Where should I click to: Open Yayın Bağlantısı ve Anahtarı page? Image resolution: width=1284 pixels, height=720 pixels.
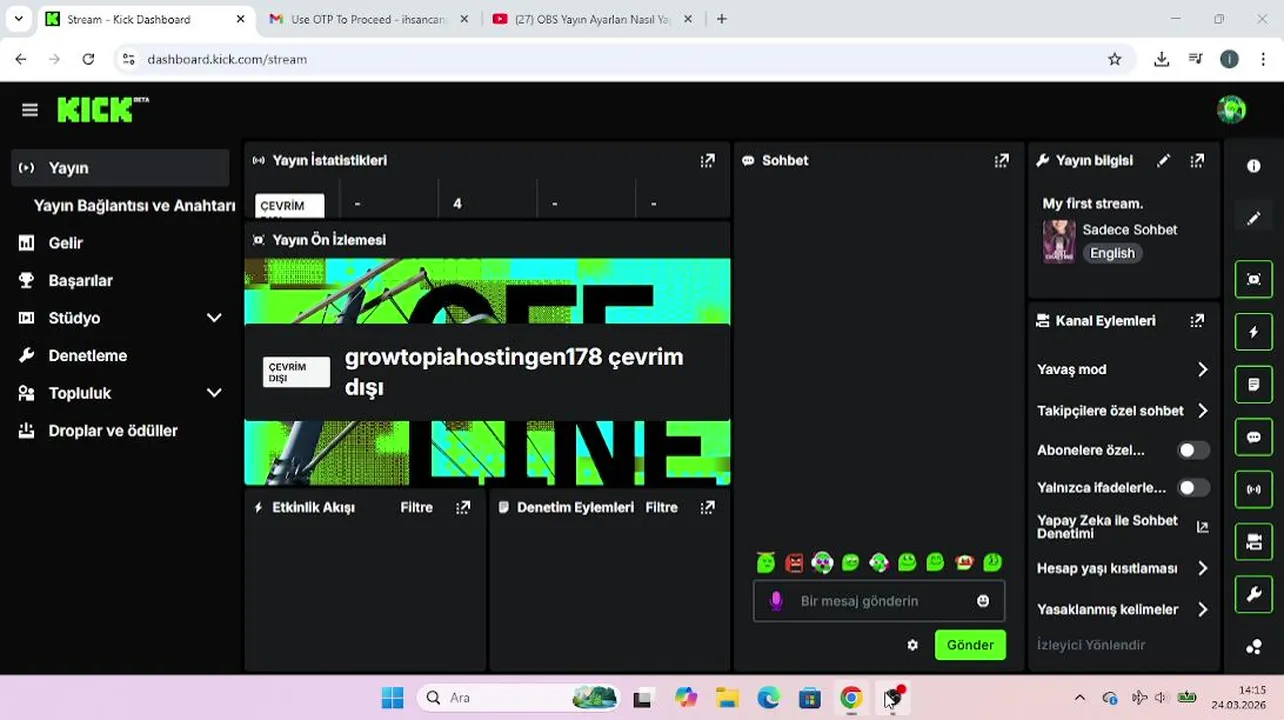coord(134,206)
